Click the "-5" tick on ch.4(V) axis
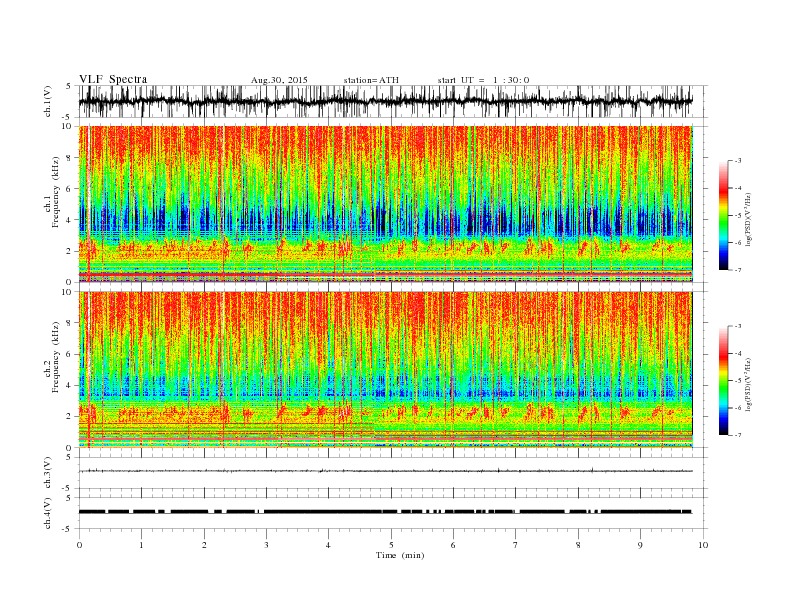The image size is (792, 612). [68, 529]
